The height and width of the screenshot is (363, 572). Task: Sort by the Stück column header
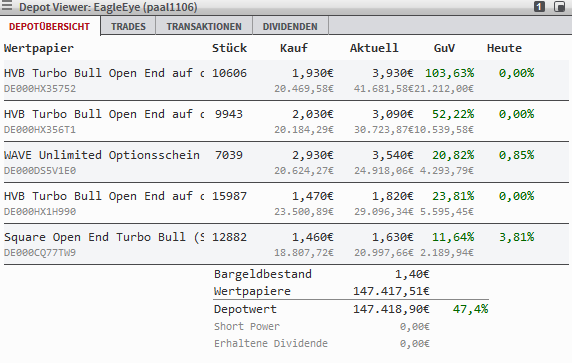tap(229, 48)
